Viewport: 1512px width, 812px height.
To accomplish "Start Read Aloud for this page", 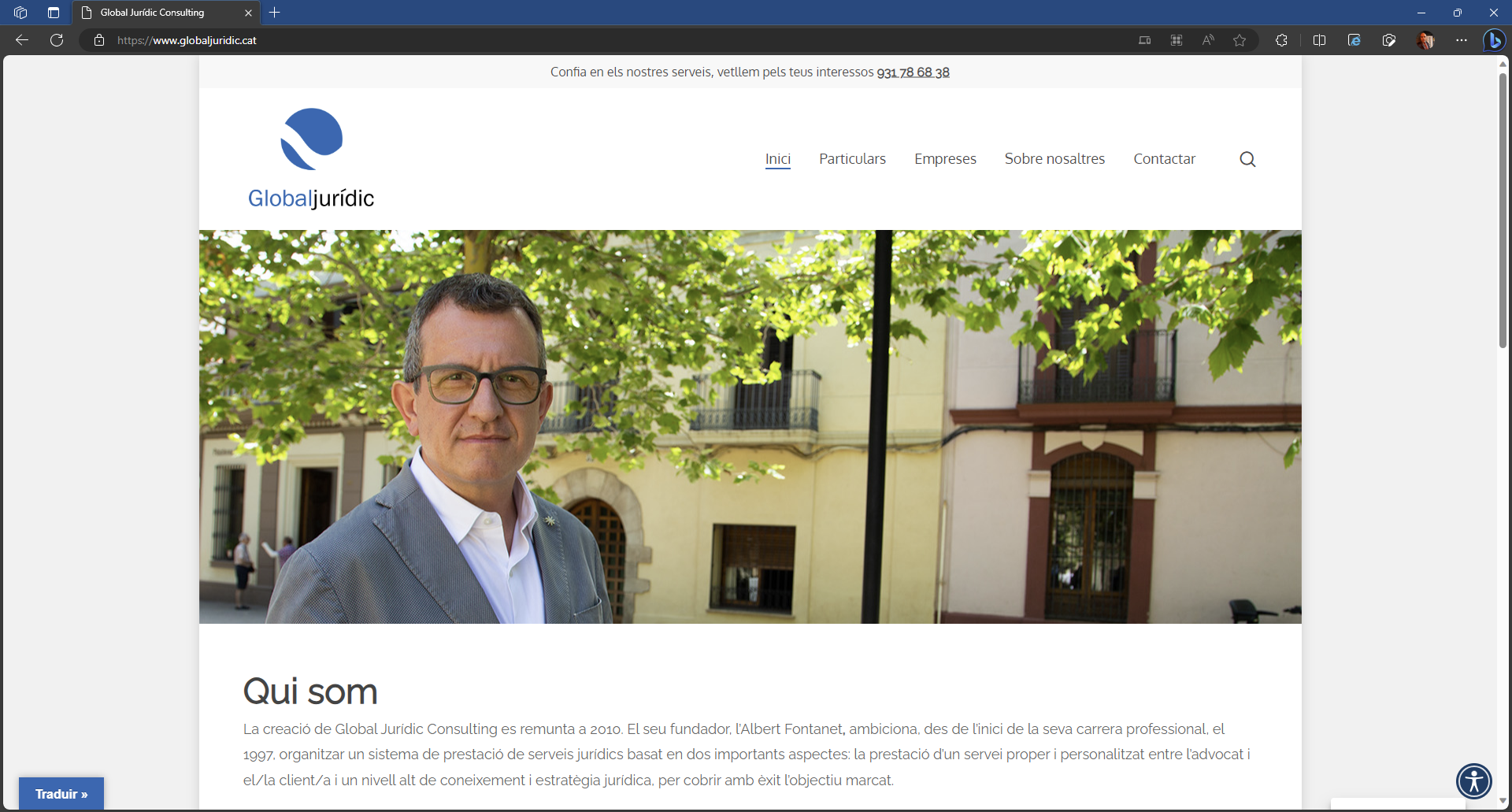I will pos(1208,40).
